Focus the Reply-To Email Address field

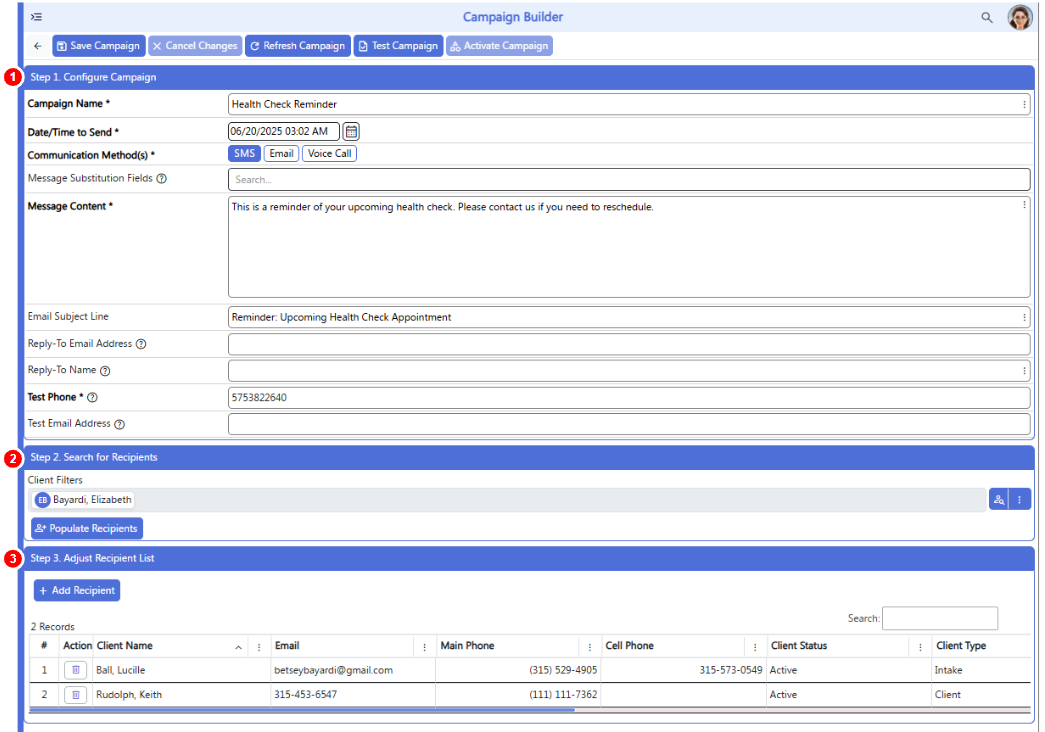coord(629,344)
